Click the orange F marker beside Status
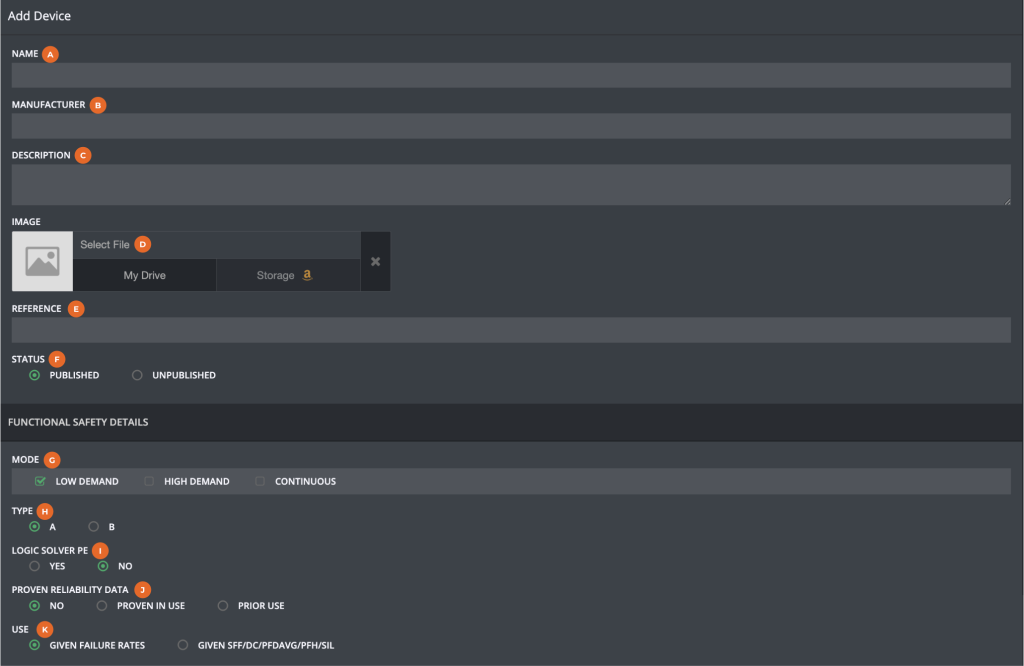This screenshot has height=666, width=1024. [57, 358]
